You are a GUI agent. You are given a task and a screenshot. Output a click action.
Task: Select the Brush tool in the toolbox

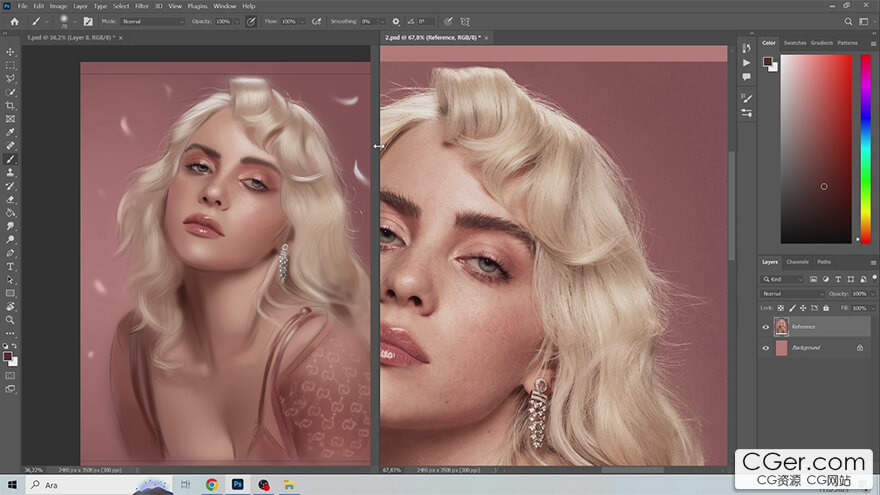click(x=10, y=159)
